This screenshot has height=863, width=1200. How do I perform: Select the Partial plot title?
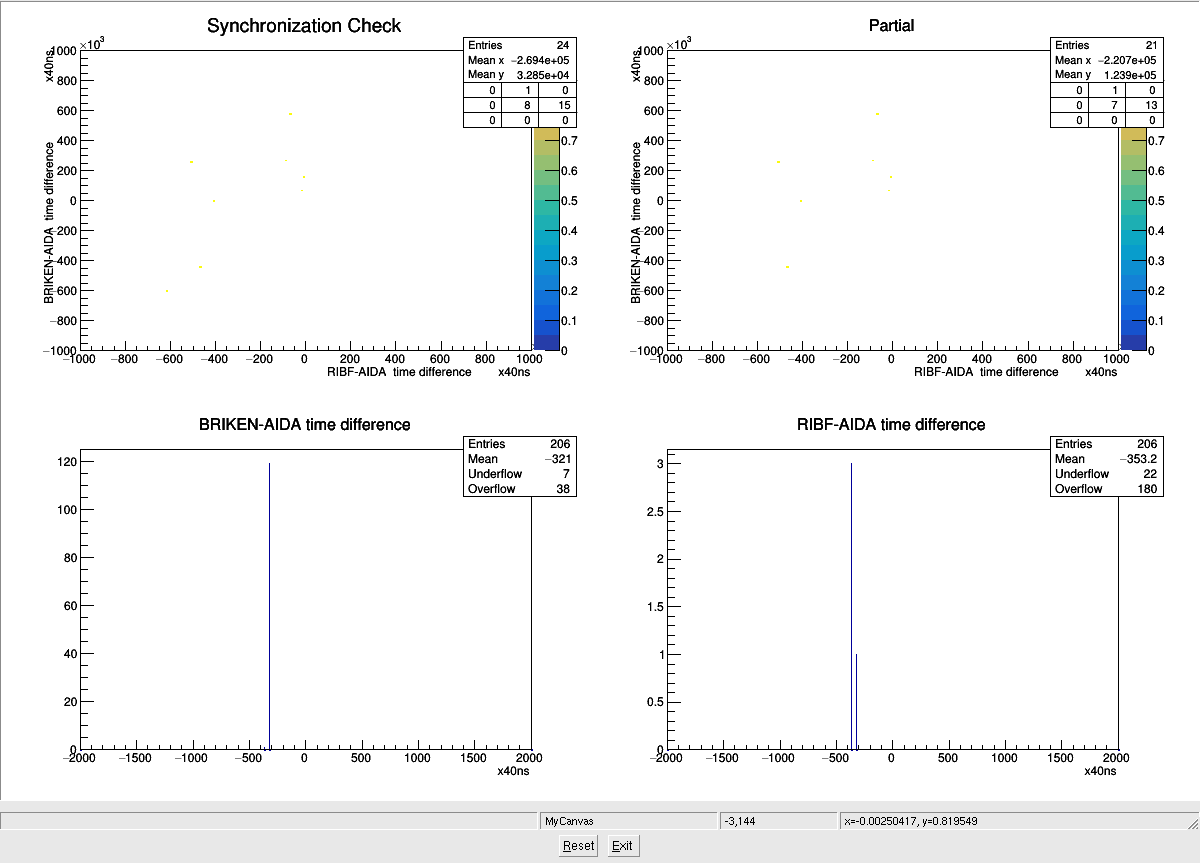(891, 26)
